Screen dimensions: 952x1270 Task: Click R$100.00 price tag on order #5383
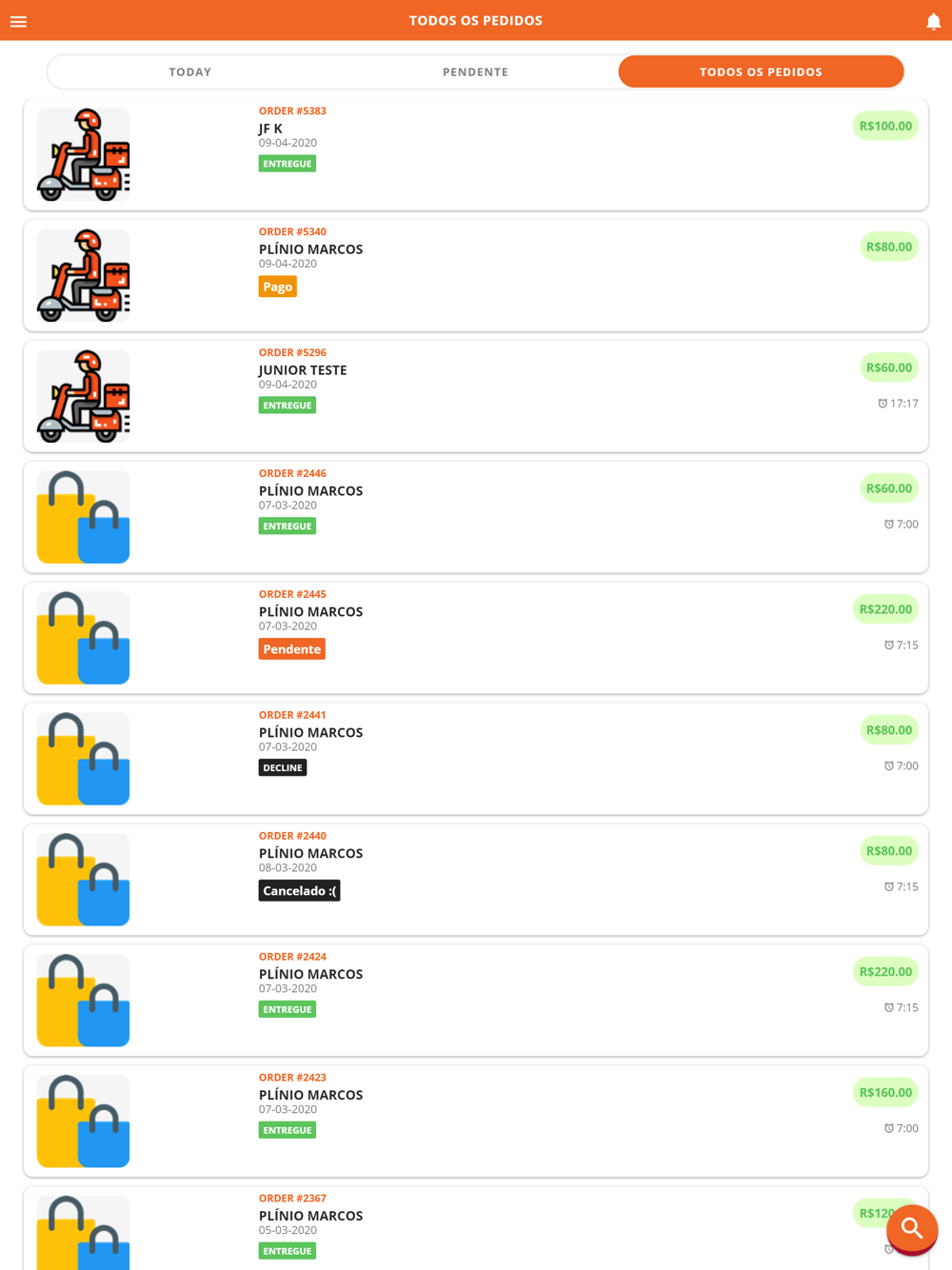coord(885,126)
